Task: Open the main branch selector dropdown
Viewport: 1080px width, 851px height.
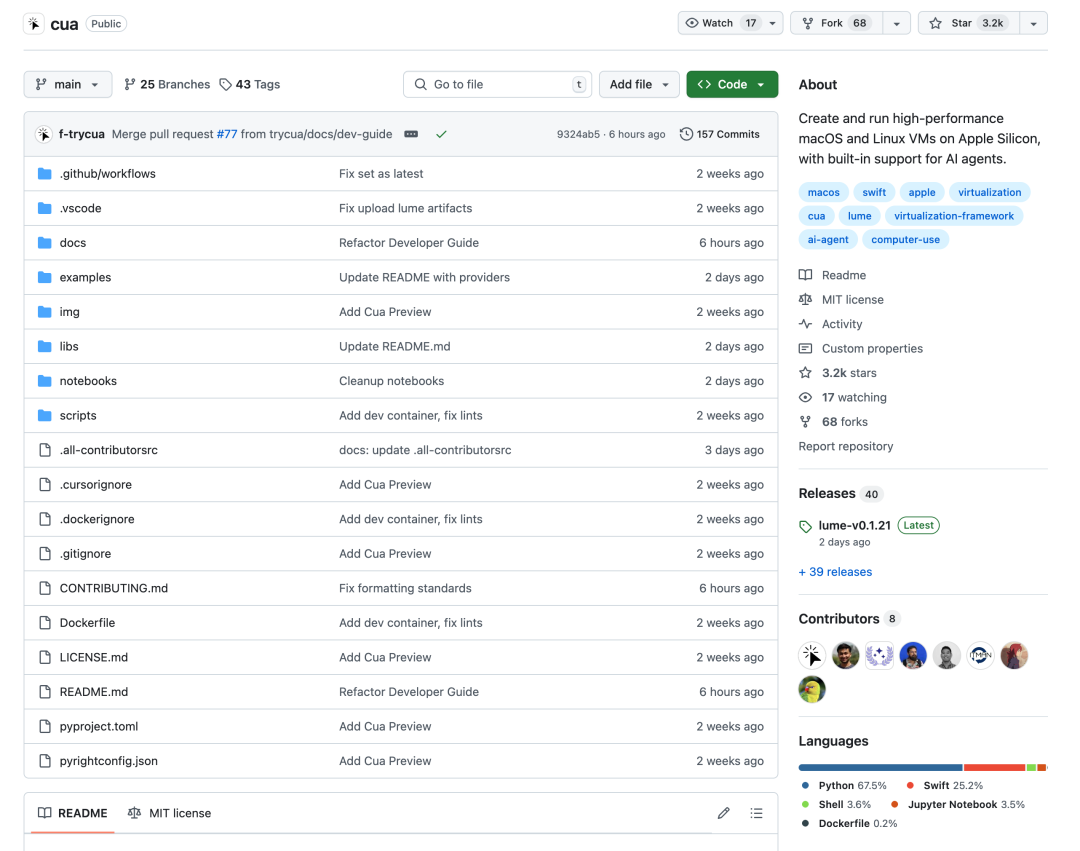Action: [x=68, y=85]
